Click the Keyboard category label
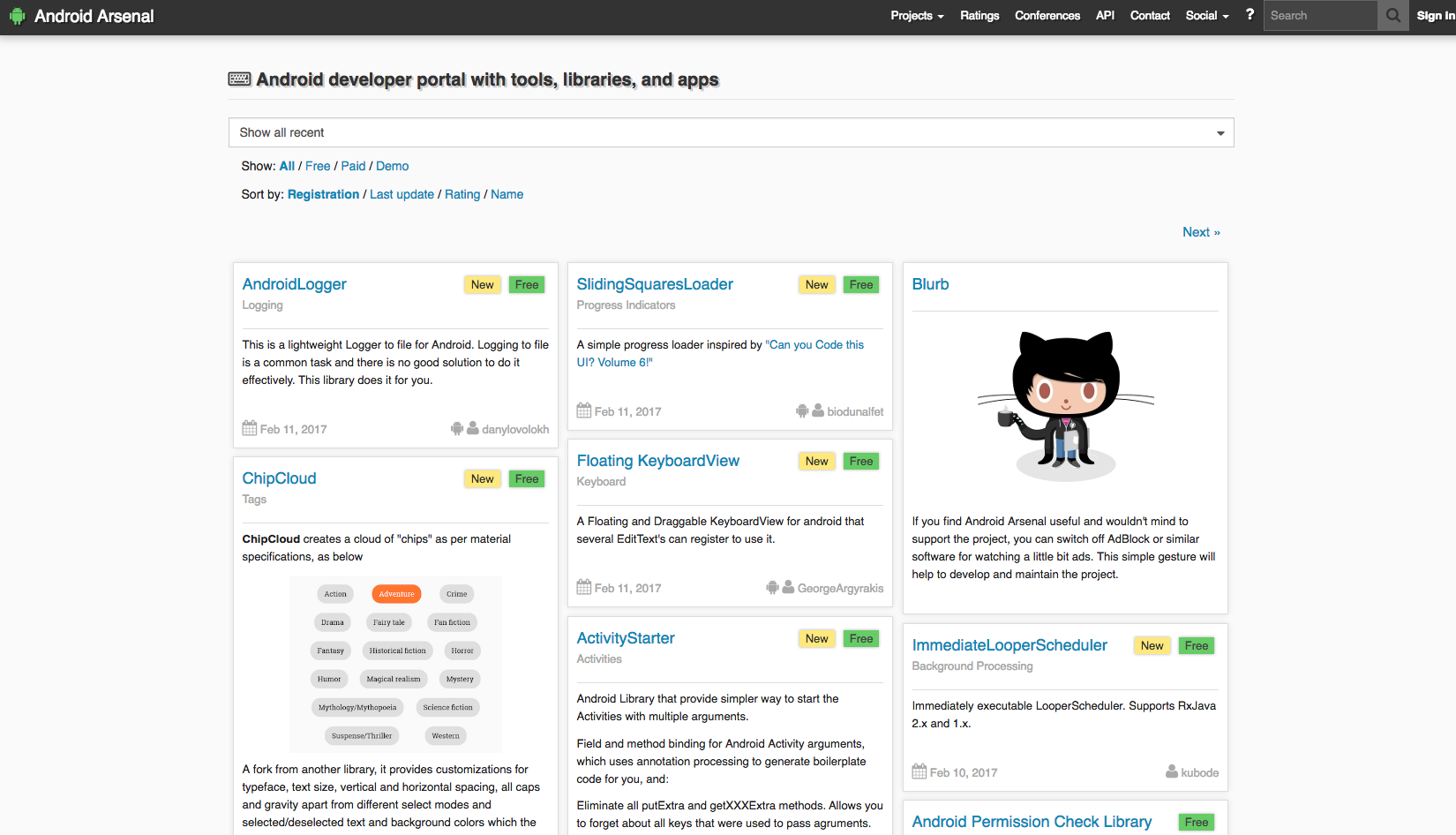 tap(601, 482)
